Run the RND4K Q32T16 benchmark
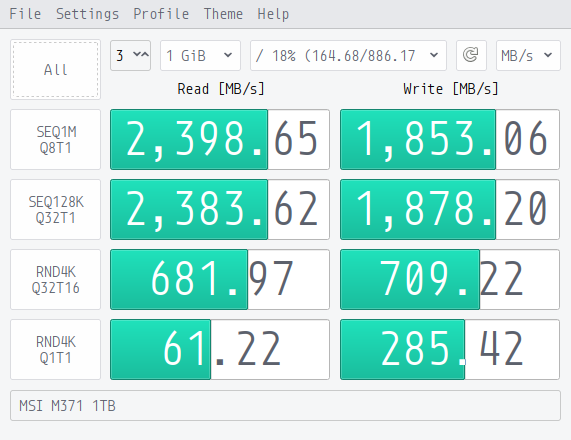The width and height of the screenshot is (571, 440). [55, 280]
